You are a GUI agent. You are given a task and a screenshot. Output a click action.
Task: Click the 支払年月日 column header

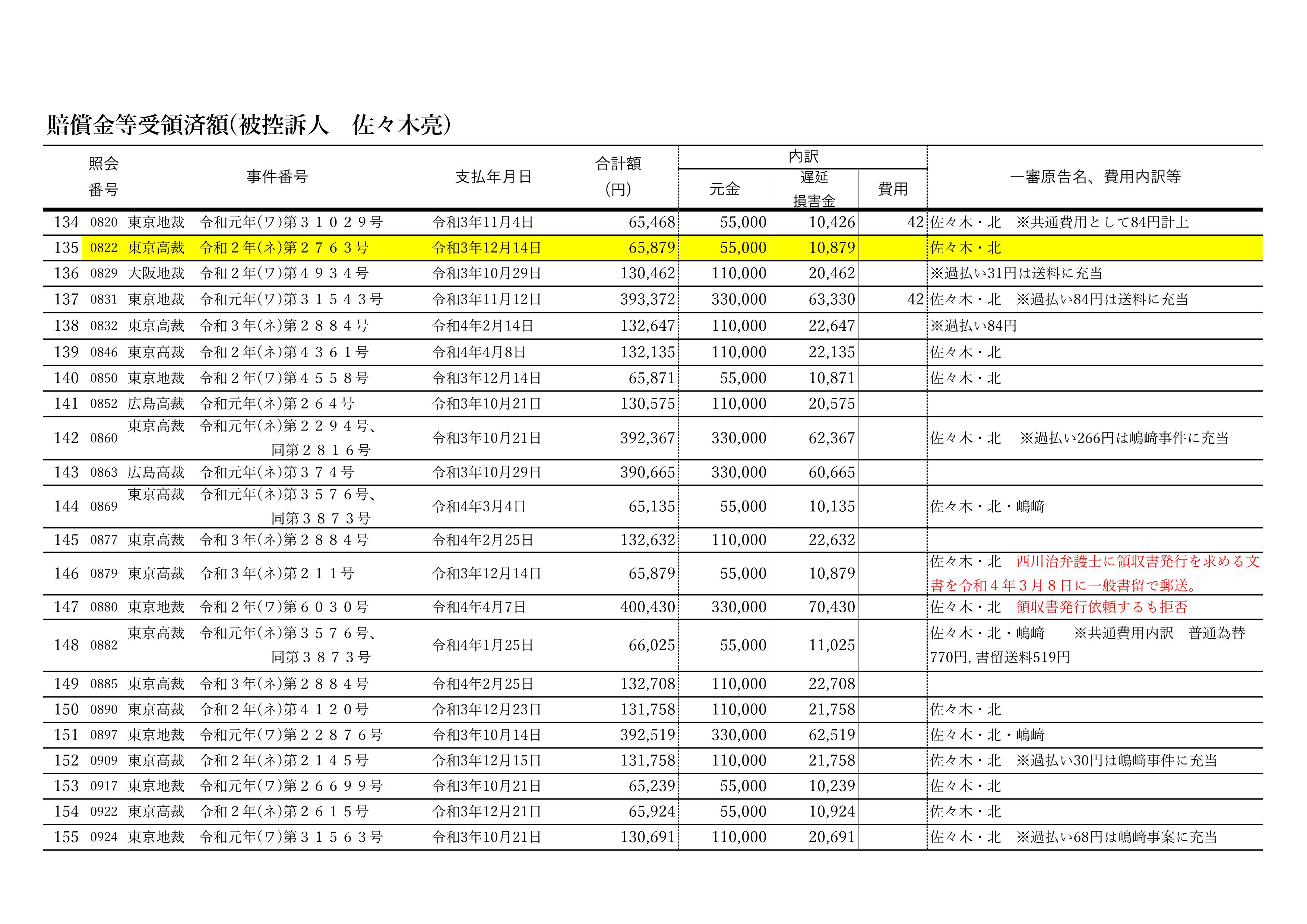click(493, 177)
